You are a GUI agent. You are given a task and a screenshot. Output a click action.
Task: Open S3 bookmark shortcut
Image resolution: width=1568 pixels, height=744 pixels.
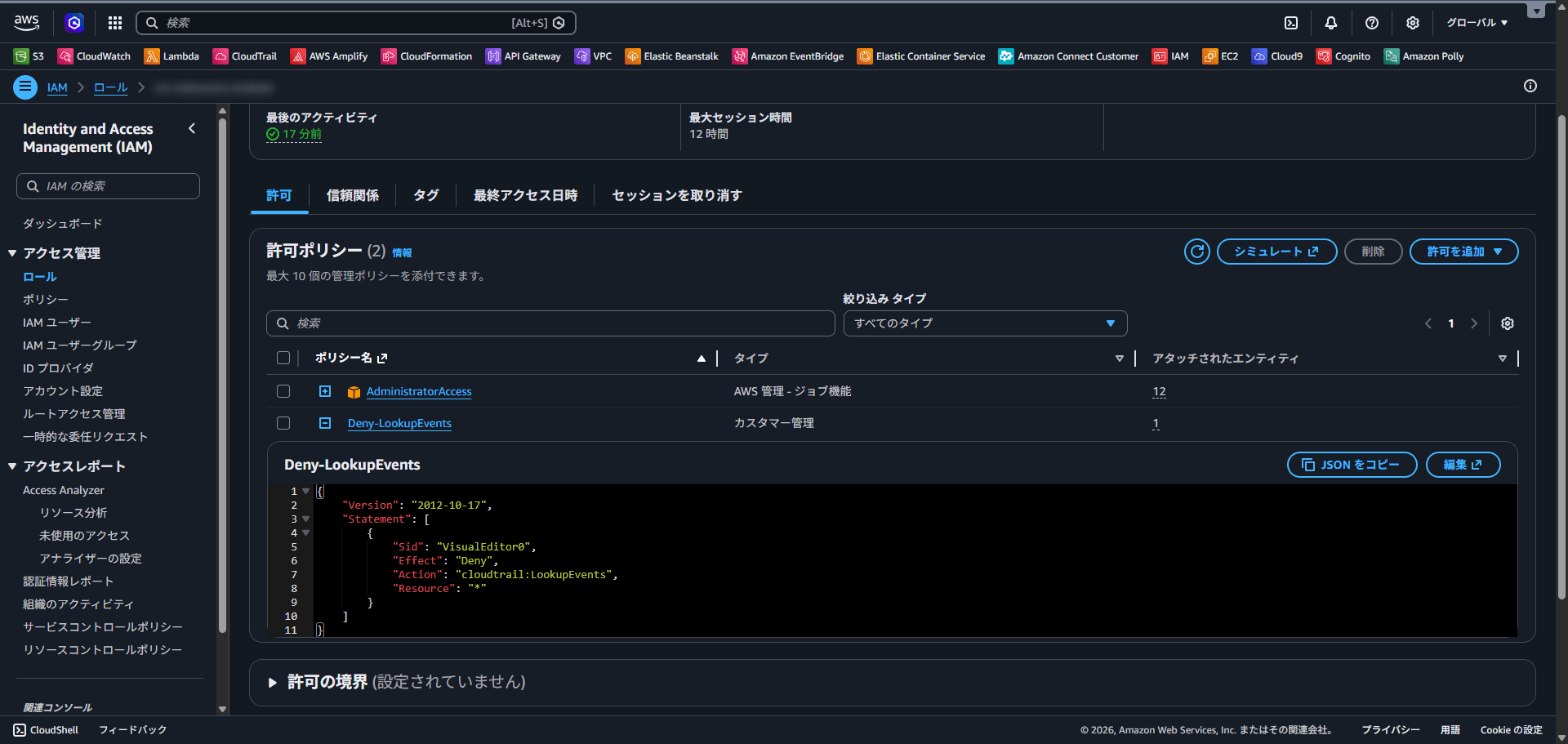click(x=29, y=56)
